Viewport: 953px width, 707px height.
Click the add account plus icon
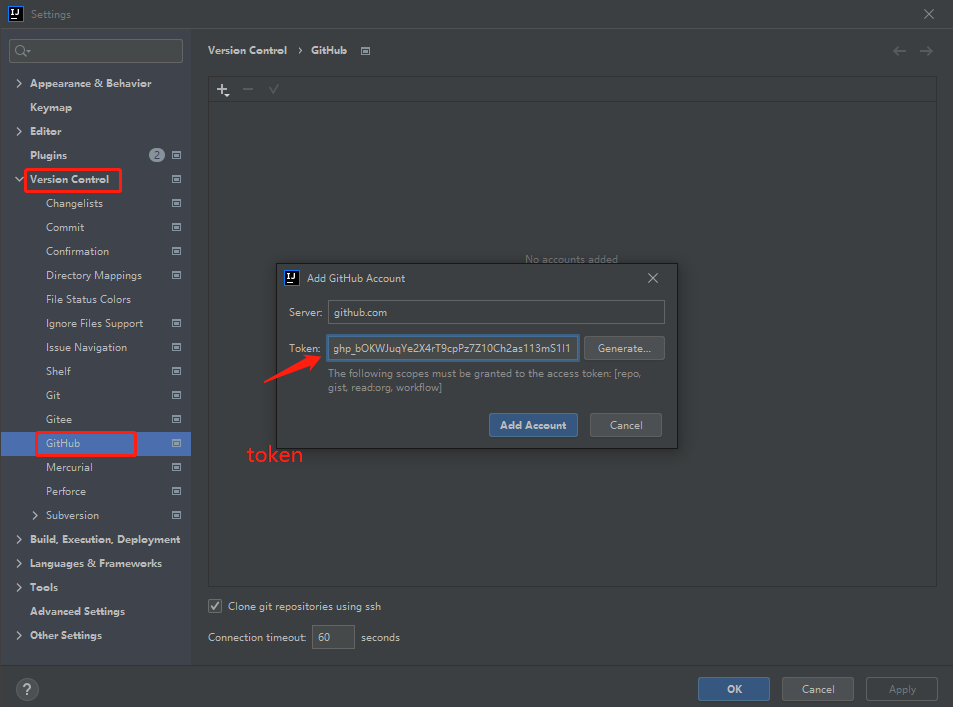222,90
